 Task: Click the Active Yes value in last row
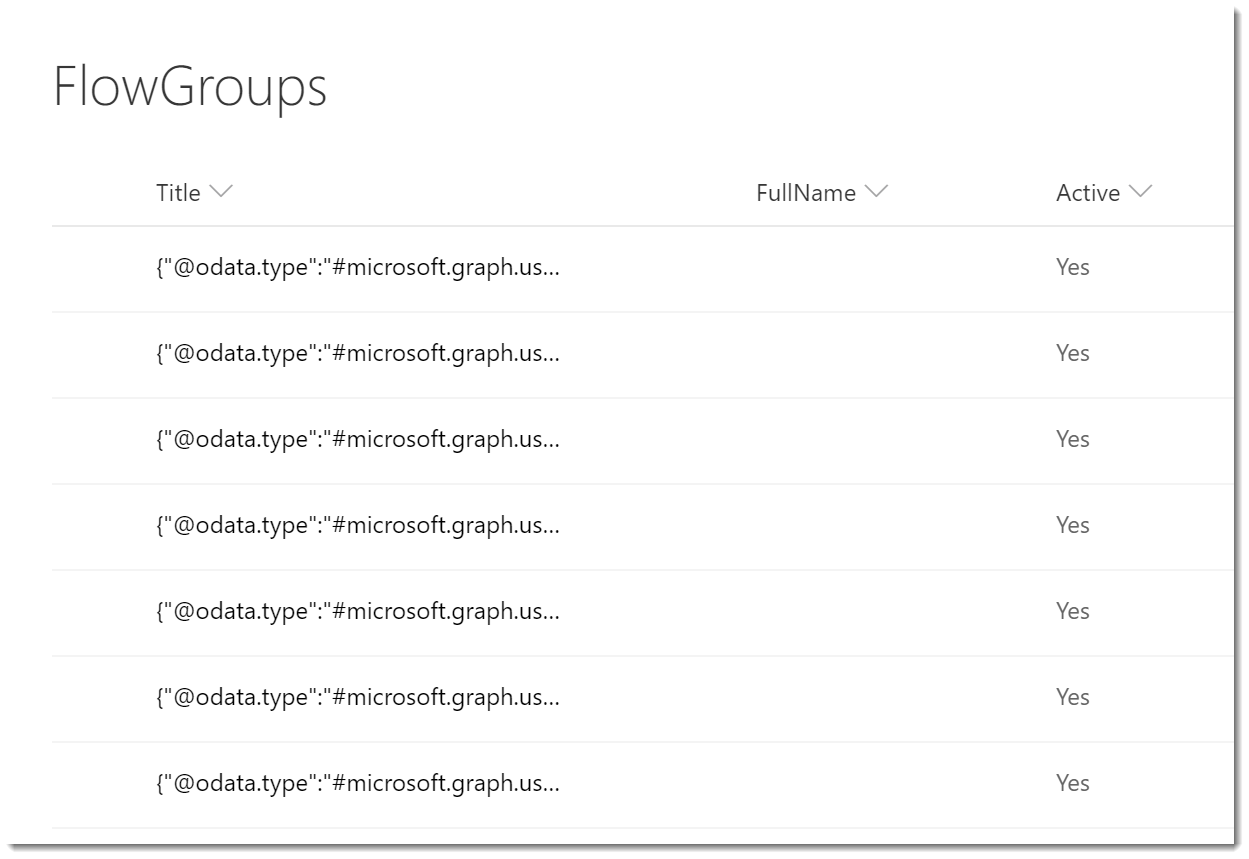1073,783
